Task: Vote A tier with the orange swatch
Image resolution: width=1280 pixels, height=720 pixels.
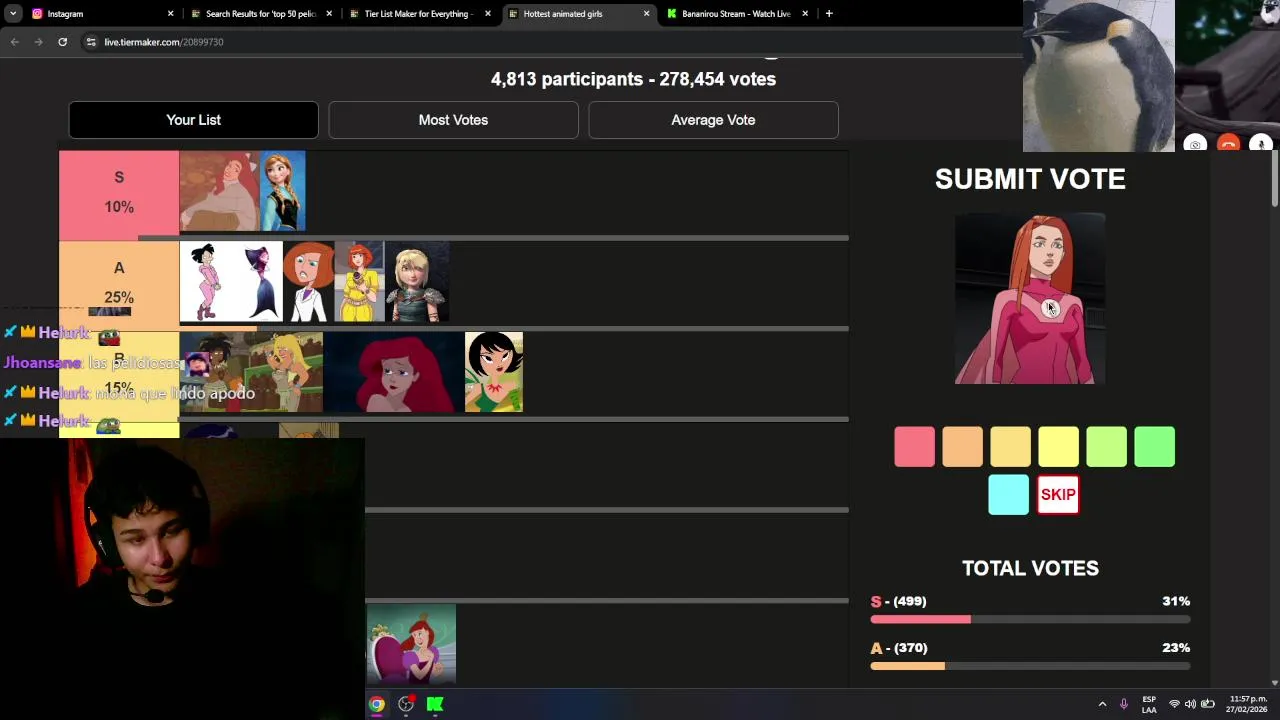Action: (962, 447)
